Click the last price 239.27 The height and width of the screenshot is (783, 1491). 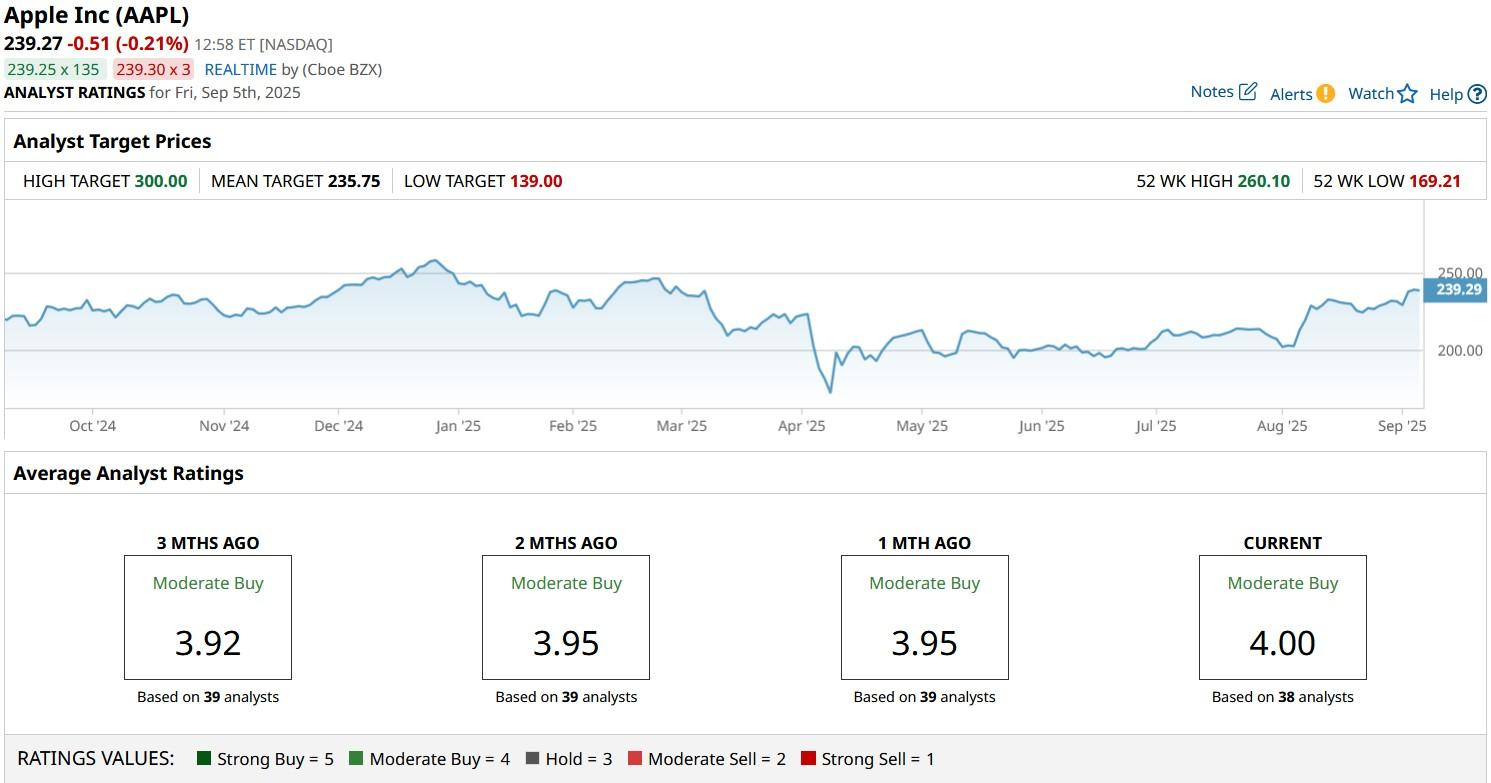click(x=33, y=43)
